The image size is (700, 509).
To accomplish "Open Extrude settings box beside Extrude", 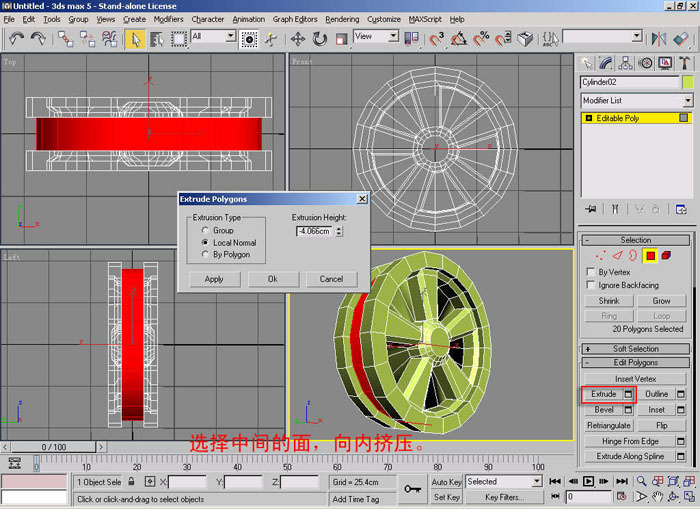I will point(629,394).
